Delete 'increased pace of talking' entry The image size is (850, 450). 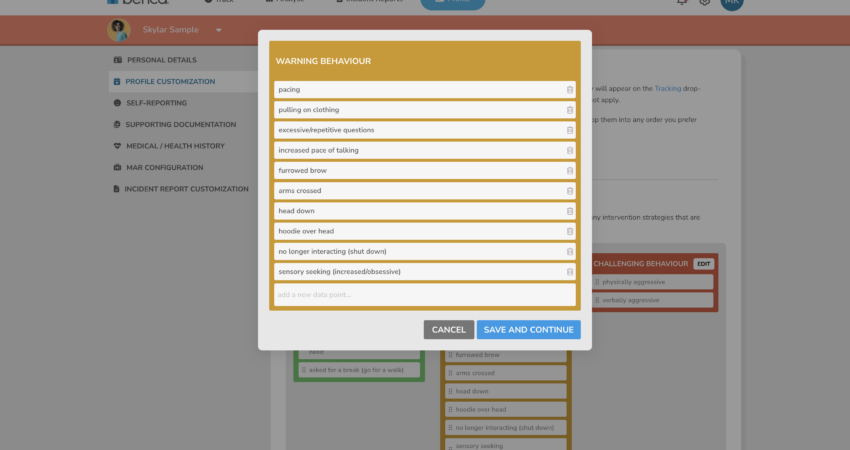(570, 150)
